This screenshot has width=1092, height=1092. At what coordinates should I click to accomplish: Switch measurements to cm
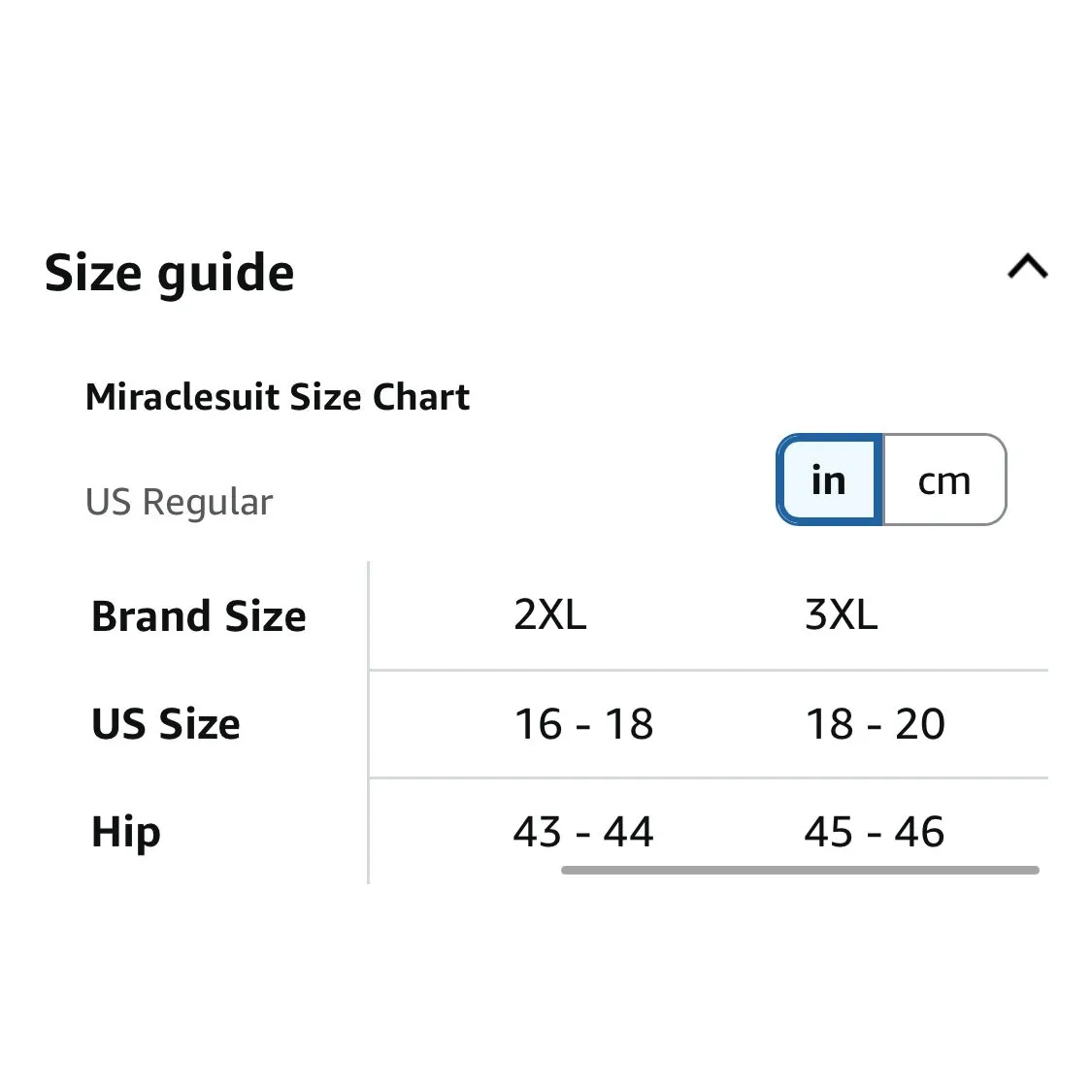coord(943,480)
